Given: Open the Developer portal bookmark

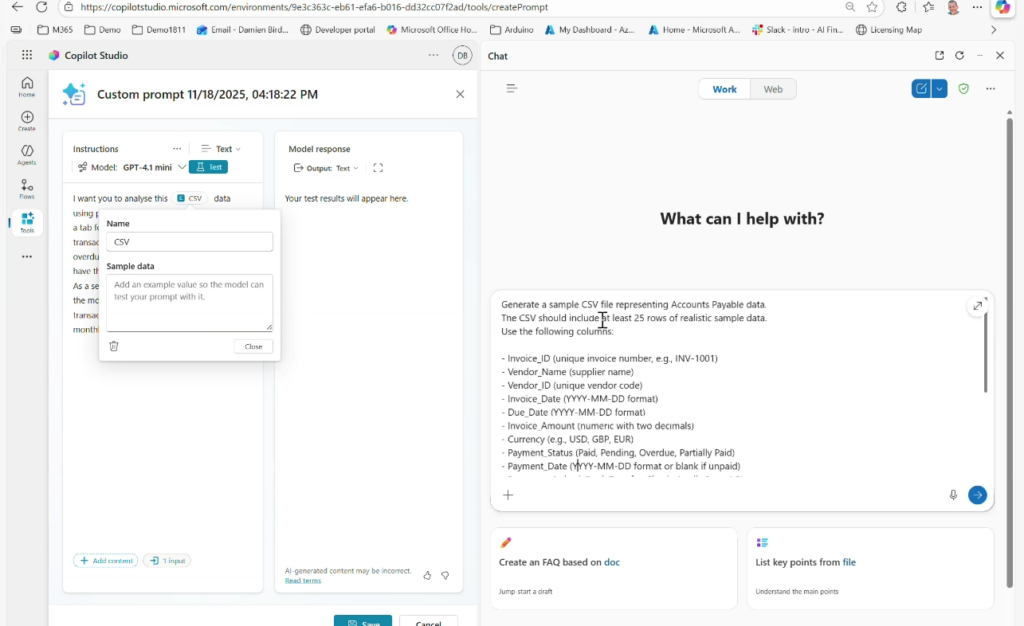Looking at the screenshot, I should click(x=338, y=30).
